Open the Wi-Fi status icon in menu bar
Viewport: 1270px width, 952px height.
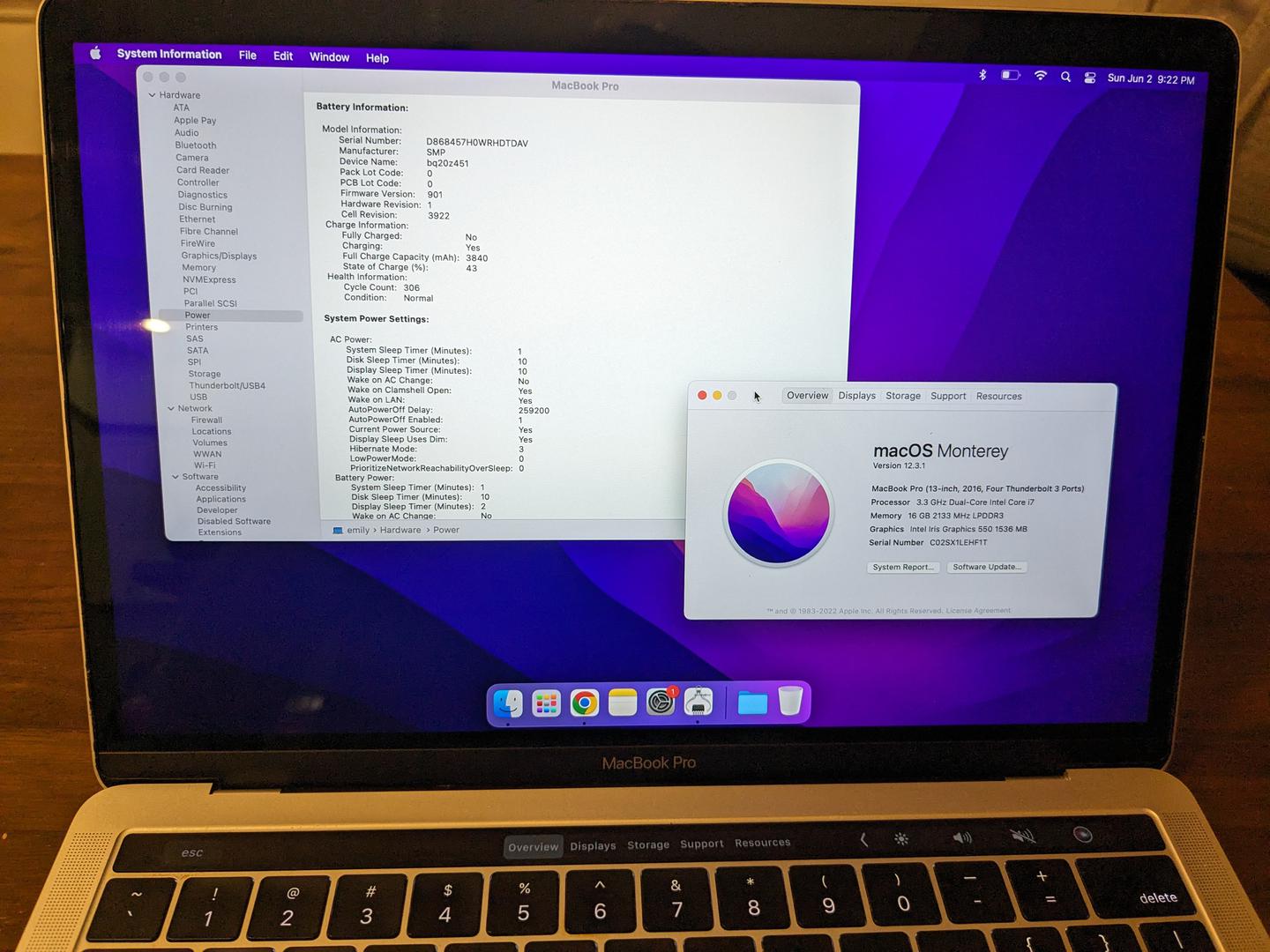click(1041, 76)
